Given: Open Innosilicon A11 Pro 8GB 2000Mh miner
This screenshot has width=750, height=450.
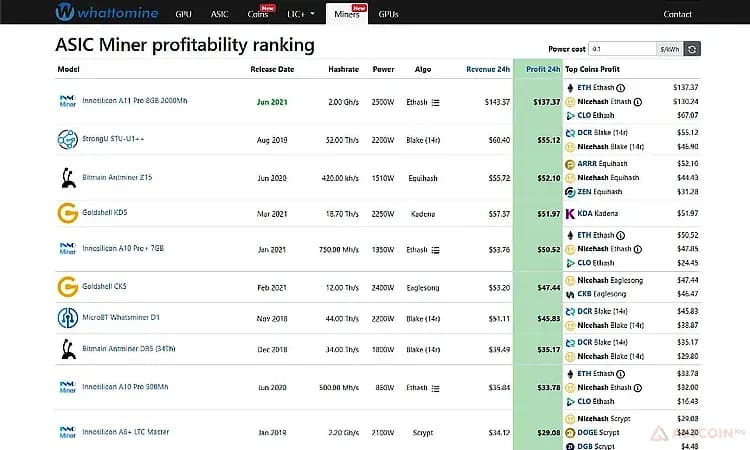Looking at the screenshot, I should [135, 100].
